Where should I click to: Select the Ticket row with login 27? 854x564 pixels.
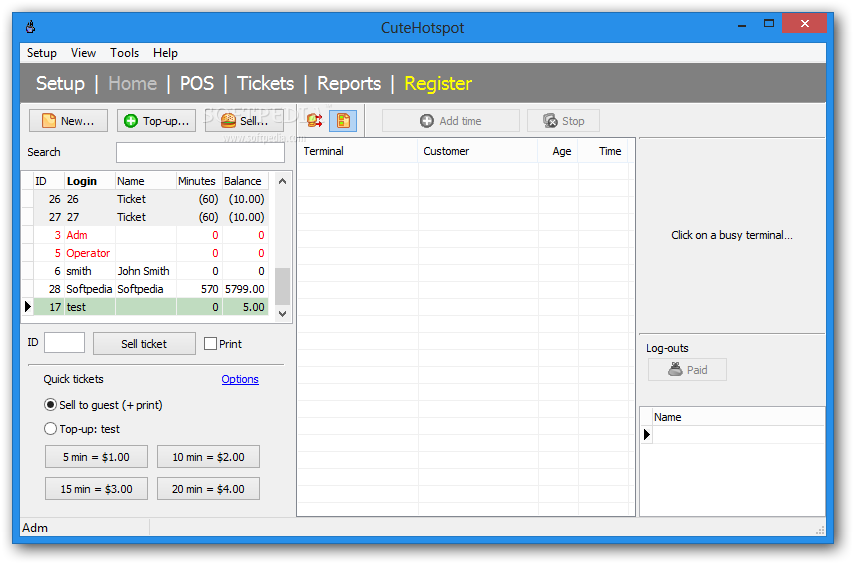pyautogui.click(x=145, y=217)
